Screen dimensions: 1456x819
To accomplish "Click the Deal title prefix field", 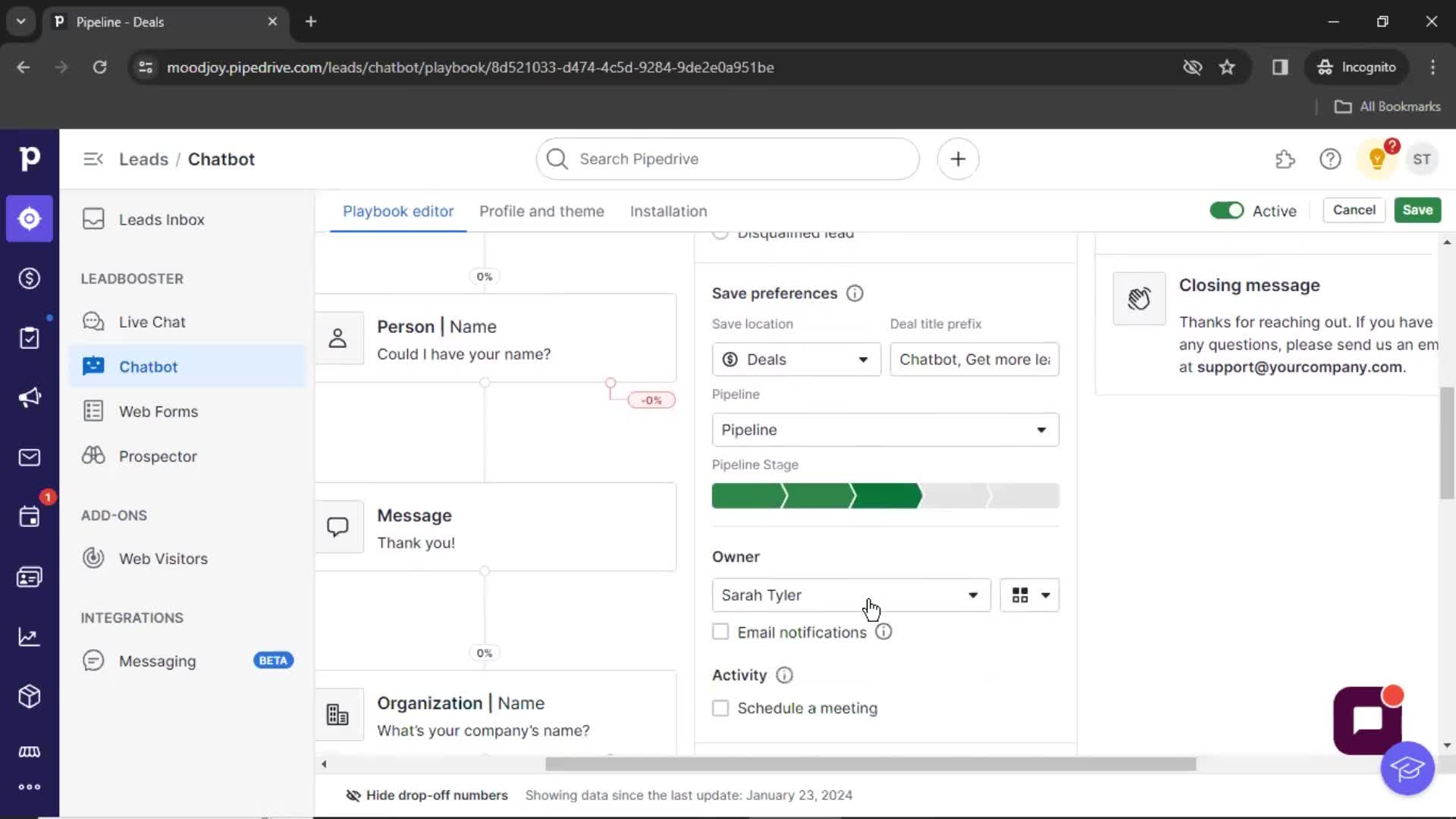I will [x=974, y=359].
